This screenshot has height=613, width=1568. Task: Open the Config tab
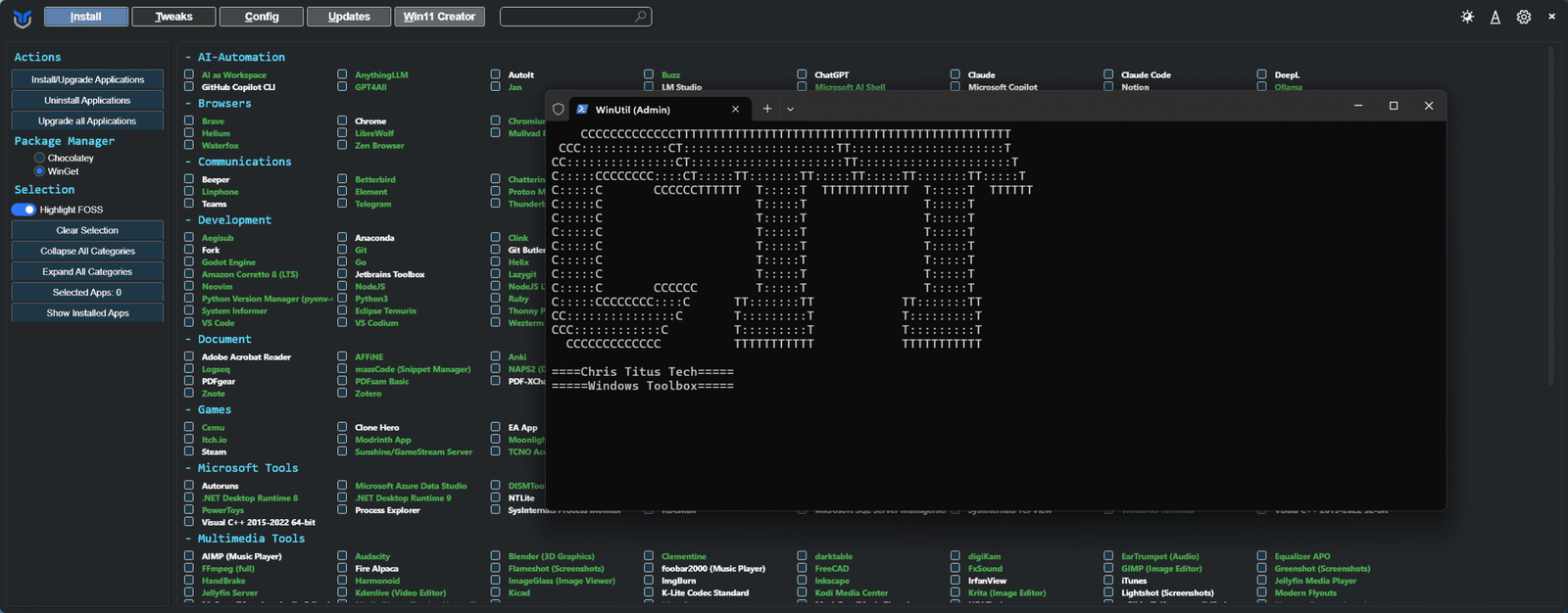[262, 17]
